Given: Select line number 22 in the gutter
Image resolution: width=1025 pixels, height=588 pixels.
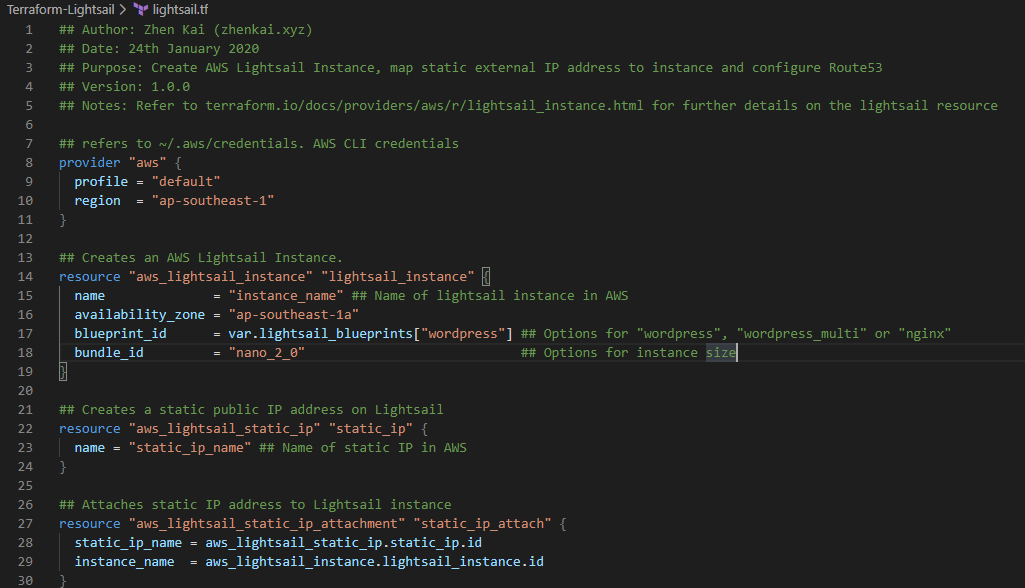Looking at the screenshot, I should (x=26, y=428).
